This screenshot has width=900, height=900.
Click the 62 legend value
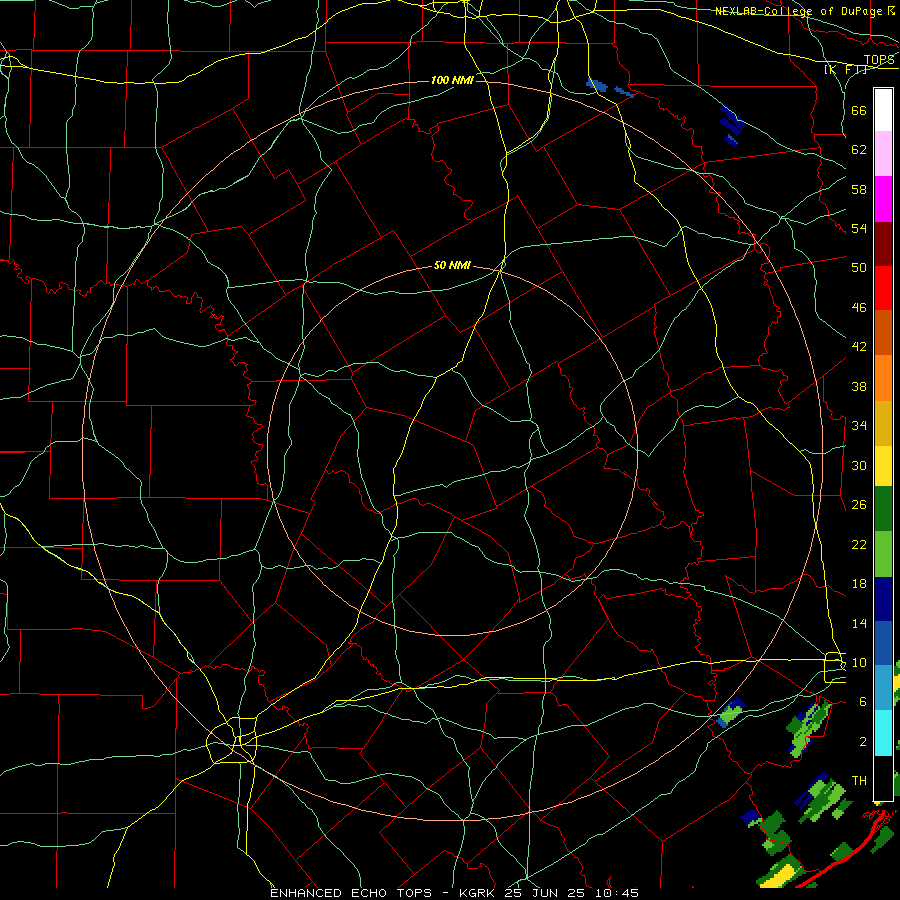point(859,149)
